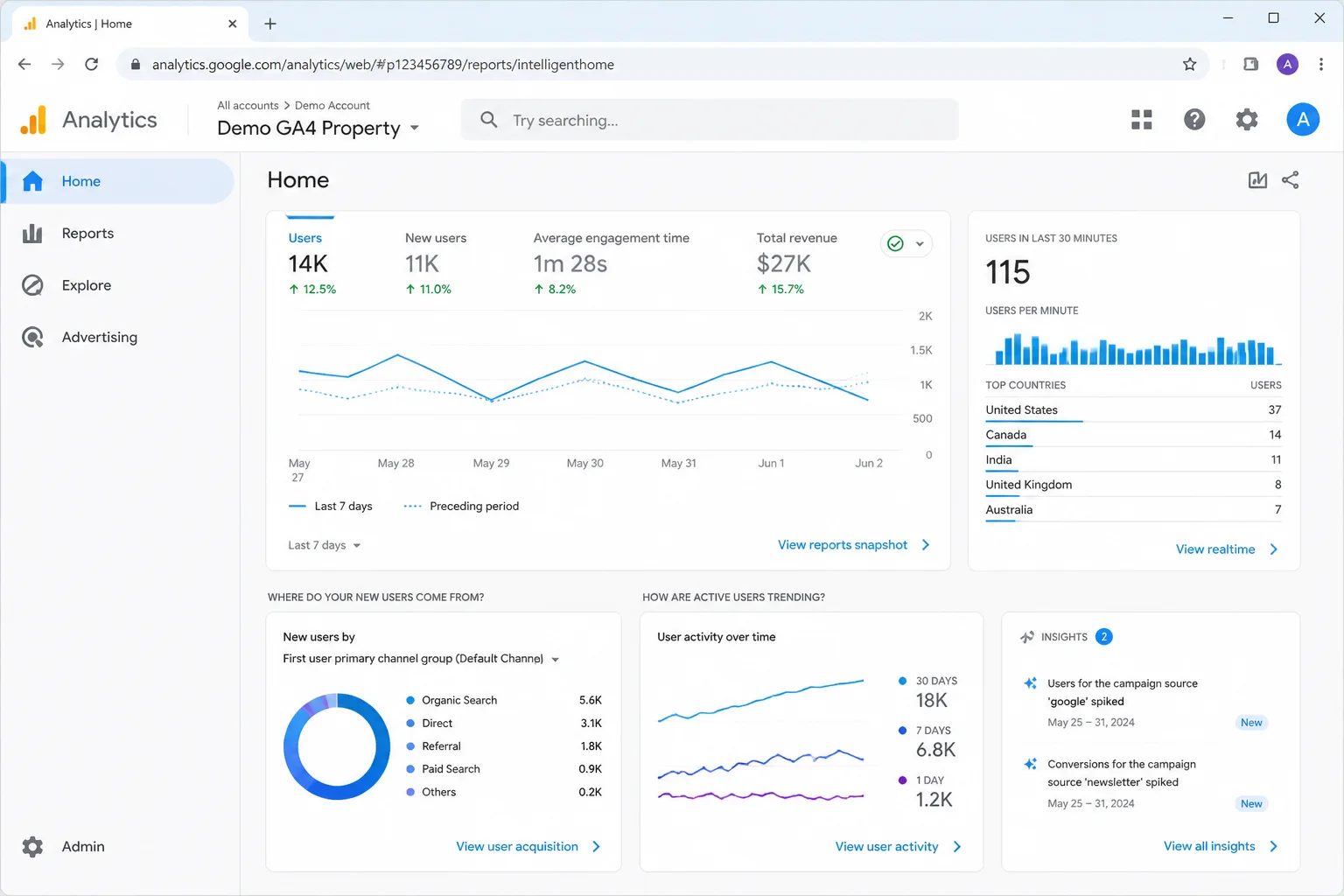Click the Advertising target icon
Screen dimensions: 1344x896
pyautogui.click(x=32, y=337)
